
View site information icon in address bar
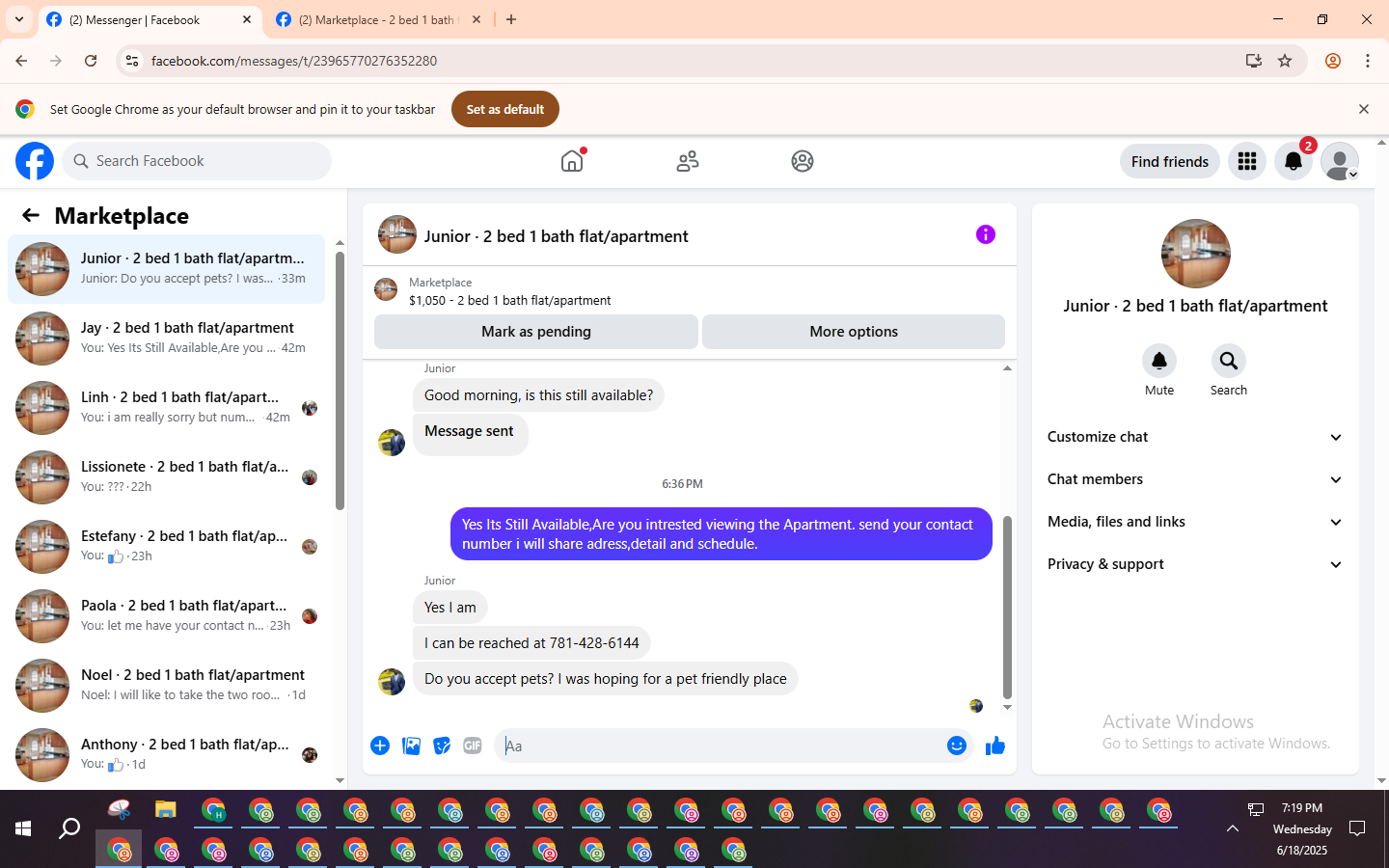coord(132,61)
